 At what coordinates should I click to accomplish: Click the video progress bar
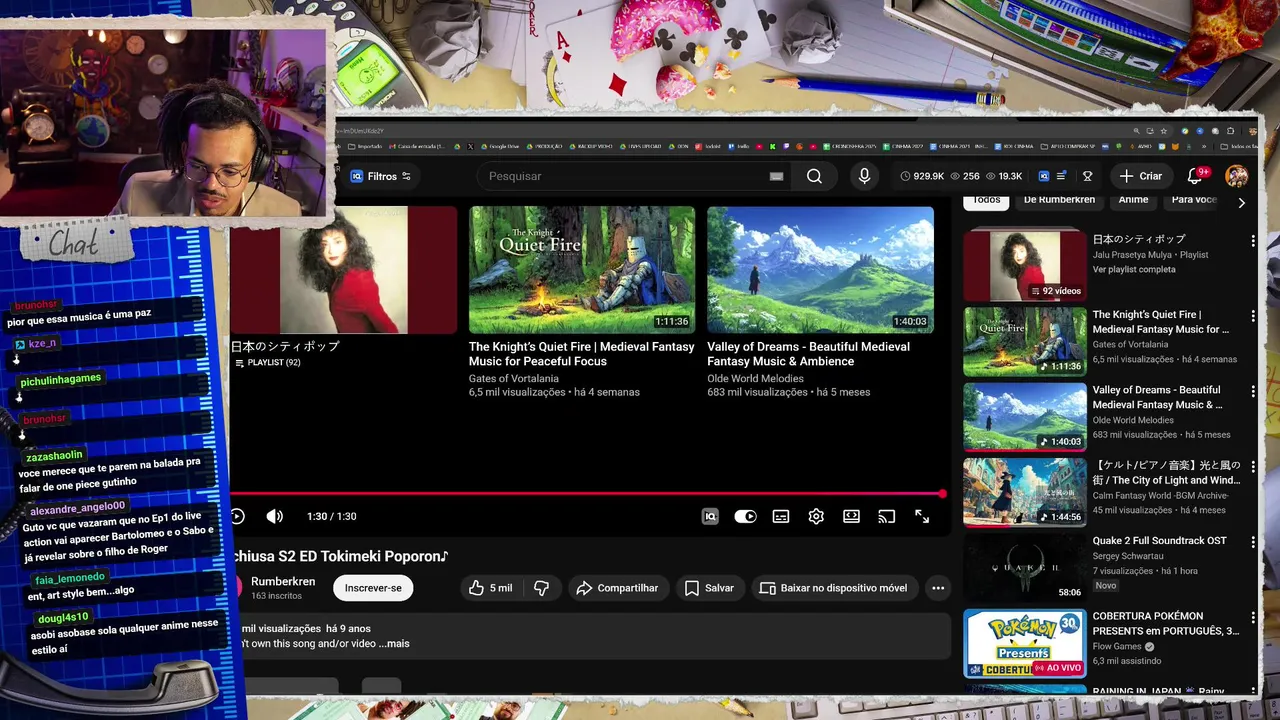coord(587,494)
